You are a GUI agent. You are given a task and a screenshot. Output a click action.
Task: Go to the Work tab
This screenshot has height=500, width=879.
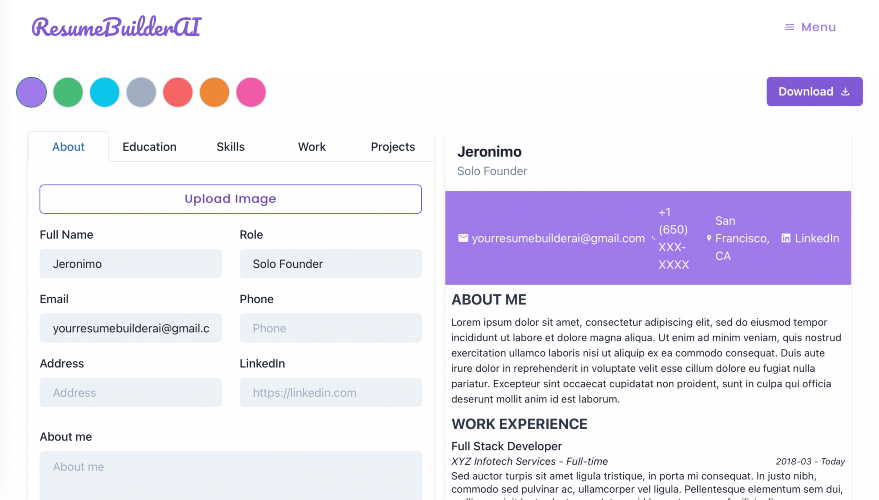312,147
